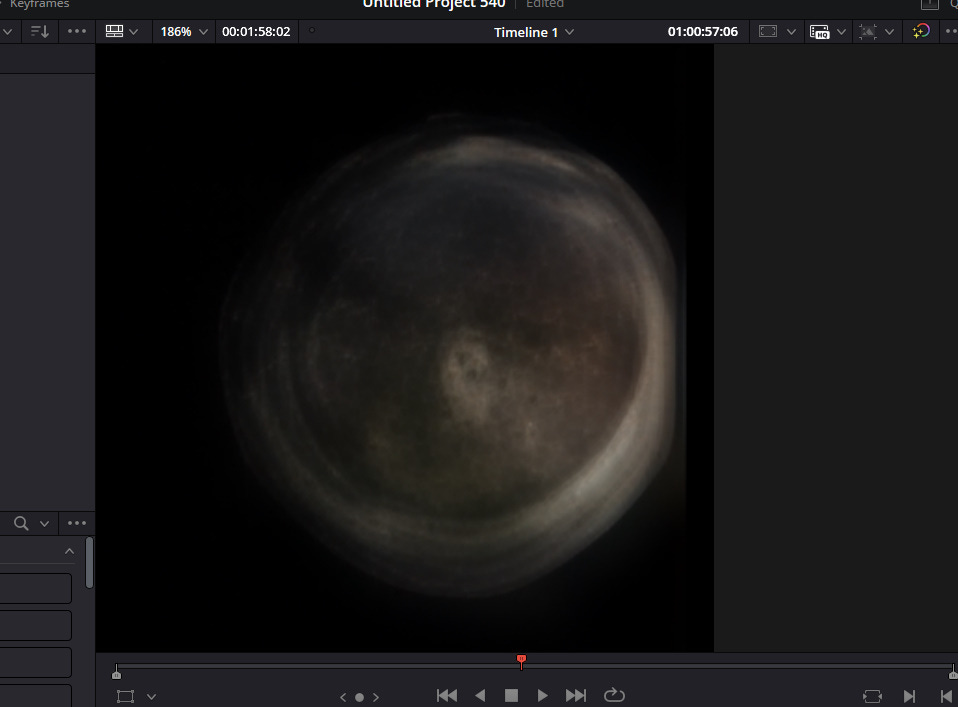
Task: Play the timeline in reverse
Action: pos(479,695)
